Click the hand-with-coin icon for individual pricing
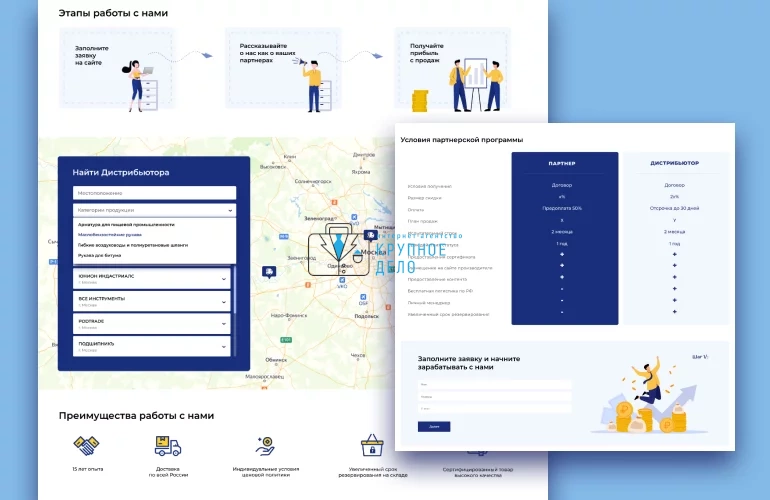Screen dimensions: 770x500 tap(265, 446)
